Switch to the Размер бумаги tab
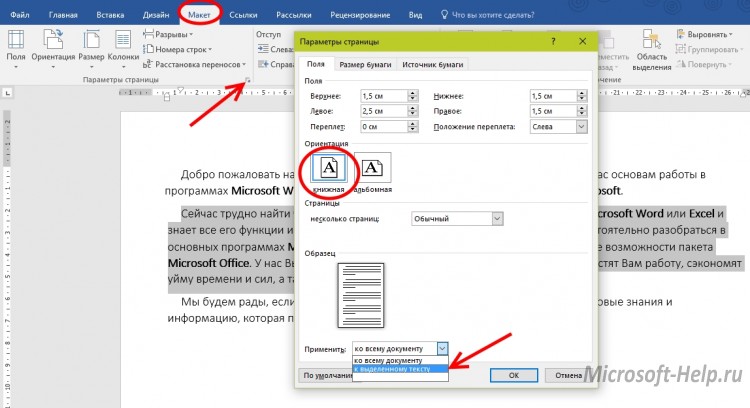Screen dimensions: 750x408 [364, 64]
